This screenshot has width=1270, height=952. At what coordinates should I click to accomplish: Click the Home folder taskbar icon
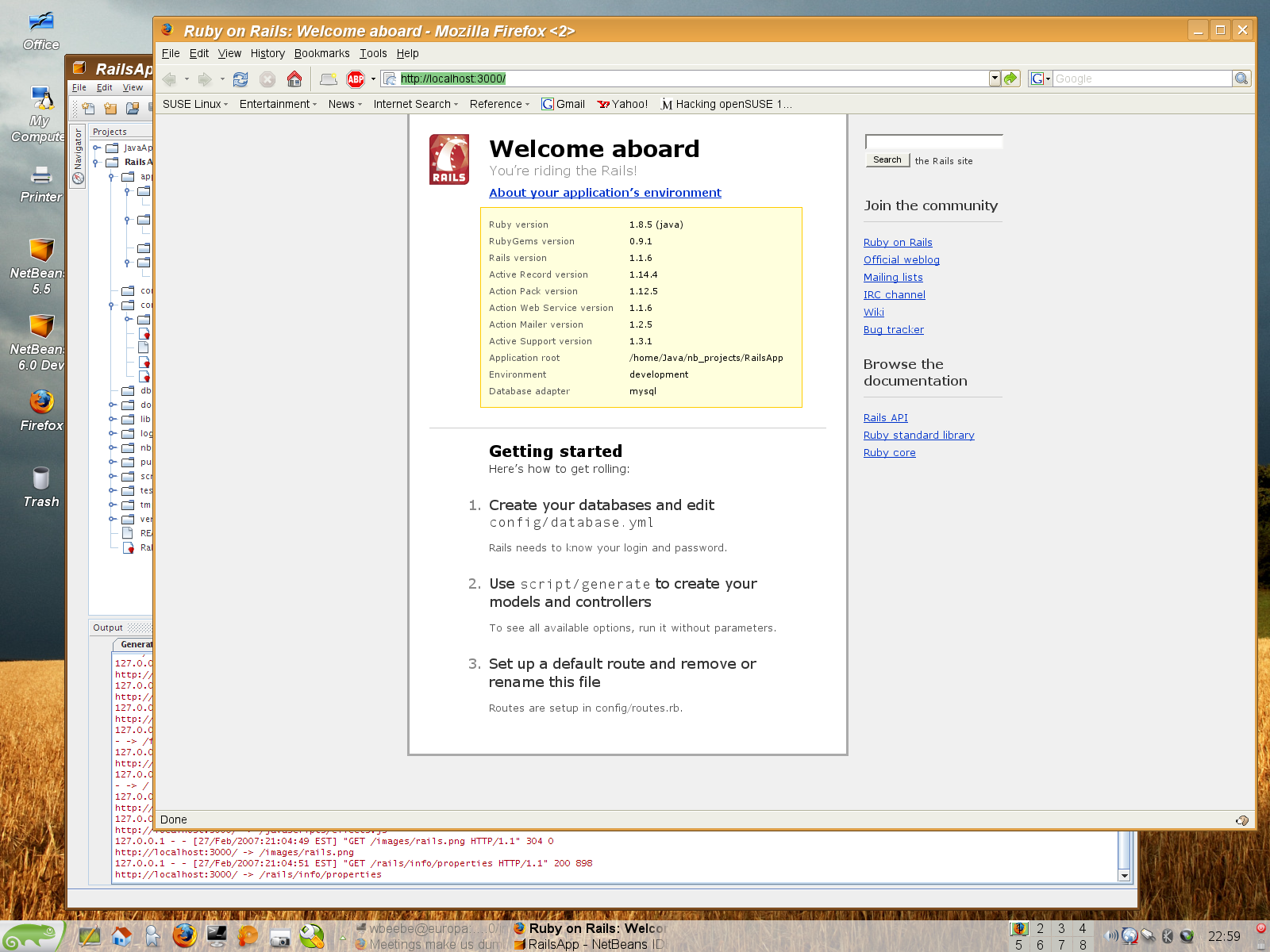[121, 936]
